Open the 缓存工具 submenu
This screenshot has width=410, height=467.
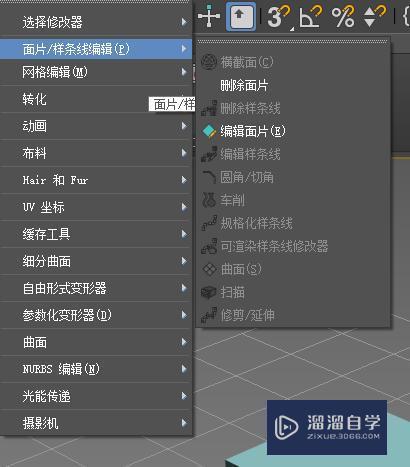(x=96, y=234)
